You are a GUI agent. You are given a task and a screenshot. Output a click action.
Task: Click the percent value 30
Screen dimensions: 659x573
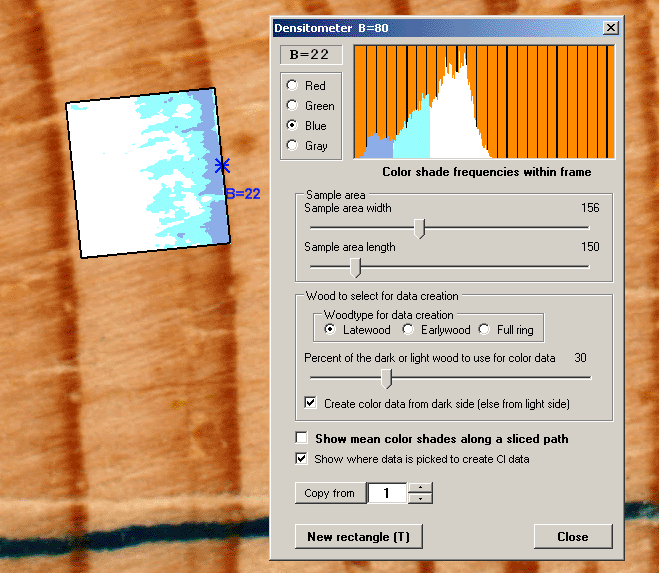[x=580, y=358]
